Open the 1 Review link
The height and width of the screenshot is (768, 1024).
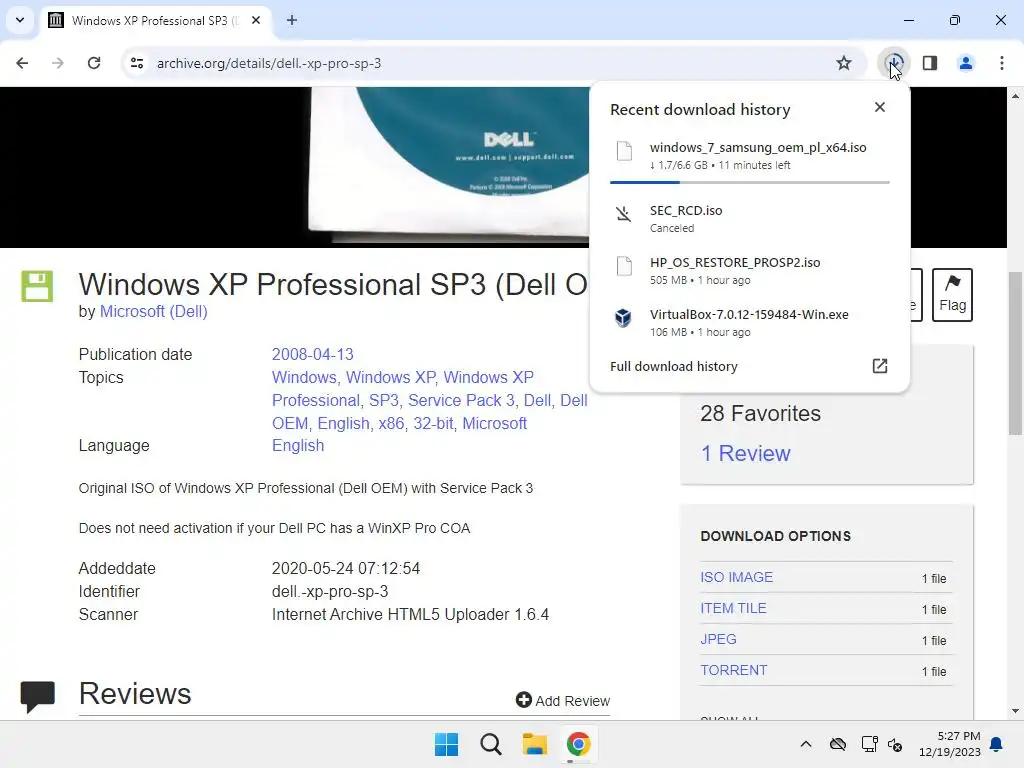(x=745, y=453)
